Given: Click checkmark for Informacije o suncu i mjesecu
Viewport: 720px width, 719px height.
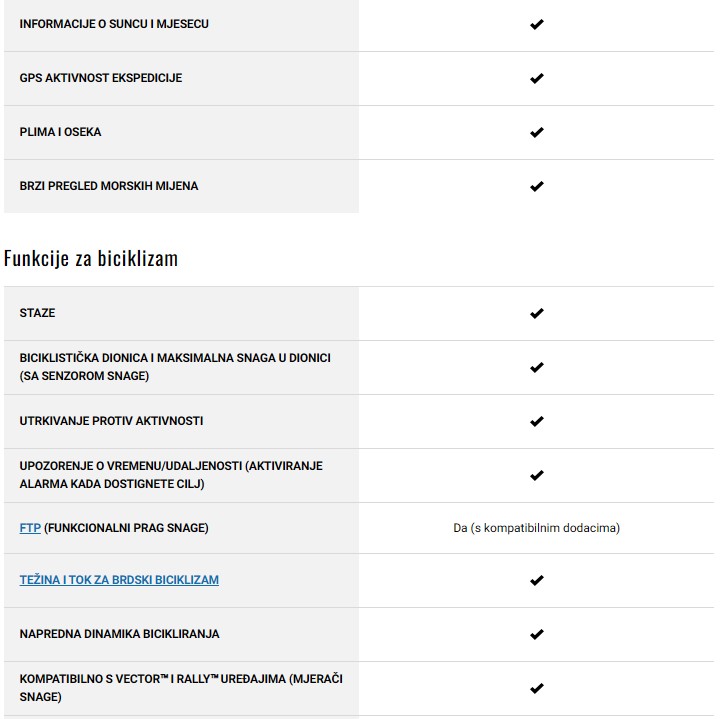Looking at the screenshot, I should 536,24.
